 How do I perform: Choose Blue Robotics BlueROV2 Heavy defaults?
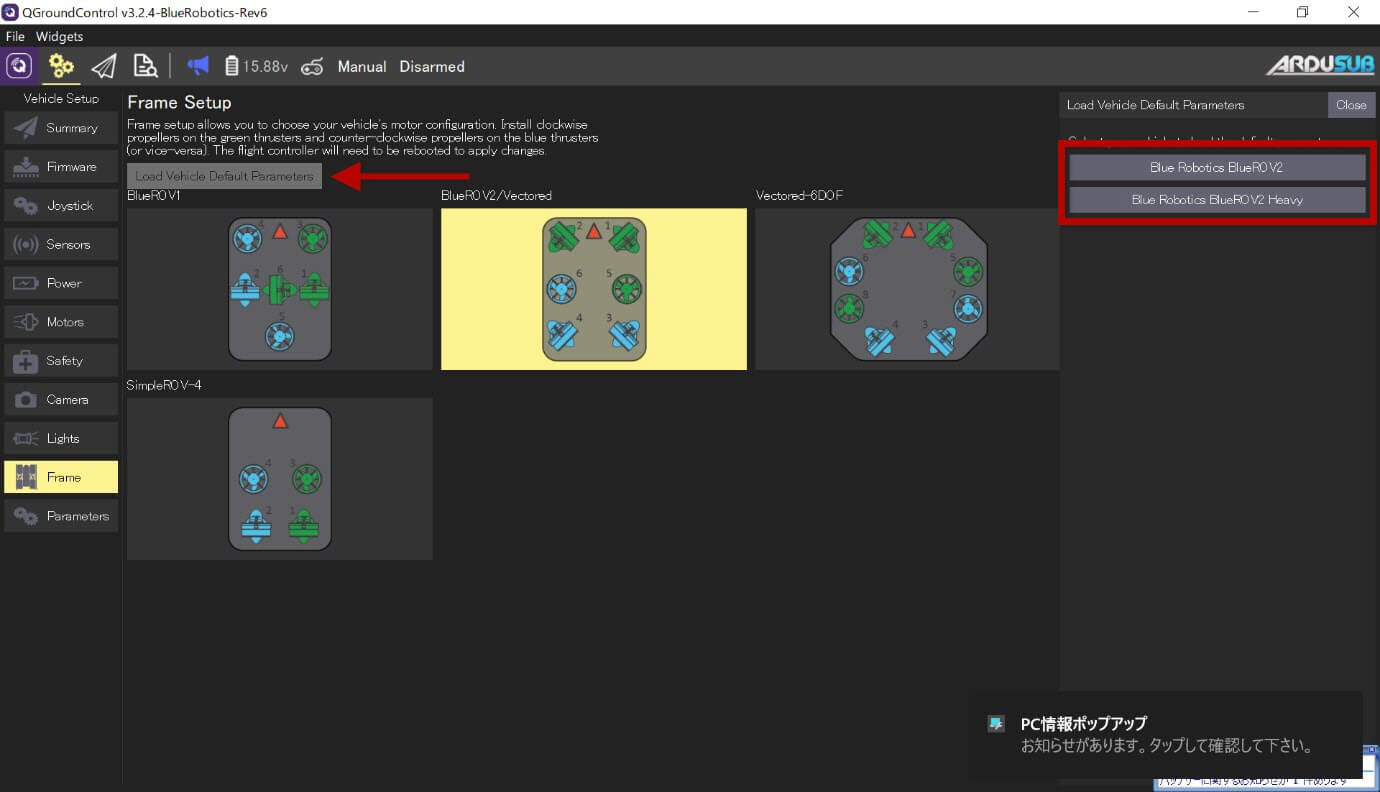pyautogui.click(x=1217, y=200)
